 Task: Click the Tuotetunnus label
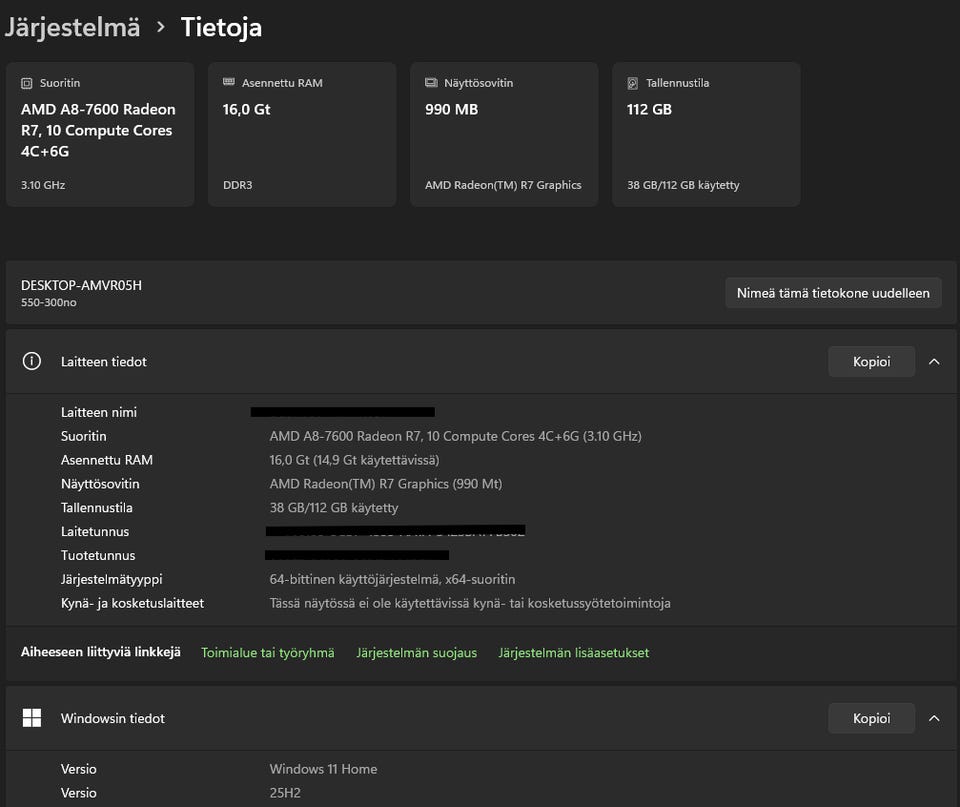98,555
